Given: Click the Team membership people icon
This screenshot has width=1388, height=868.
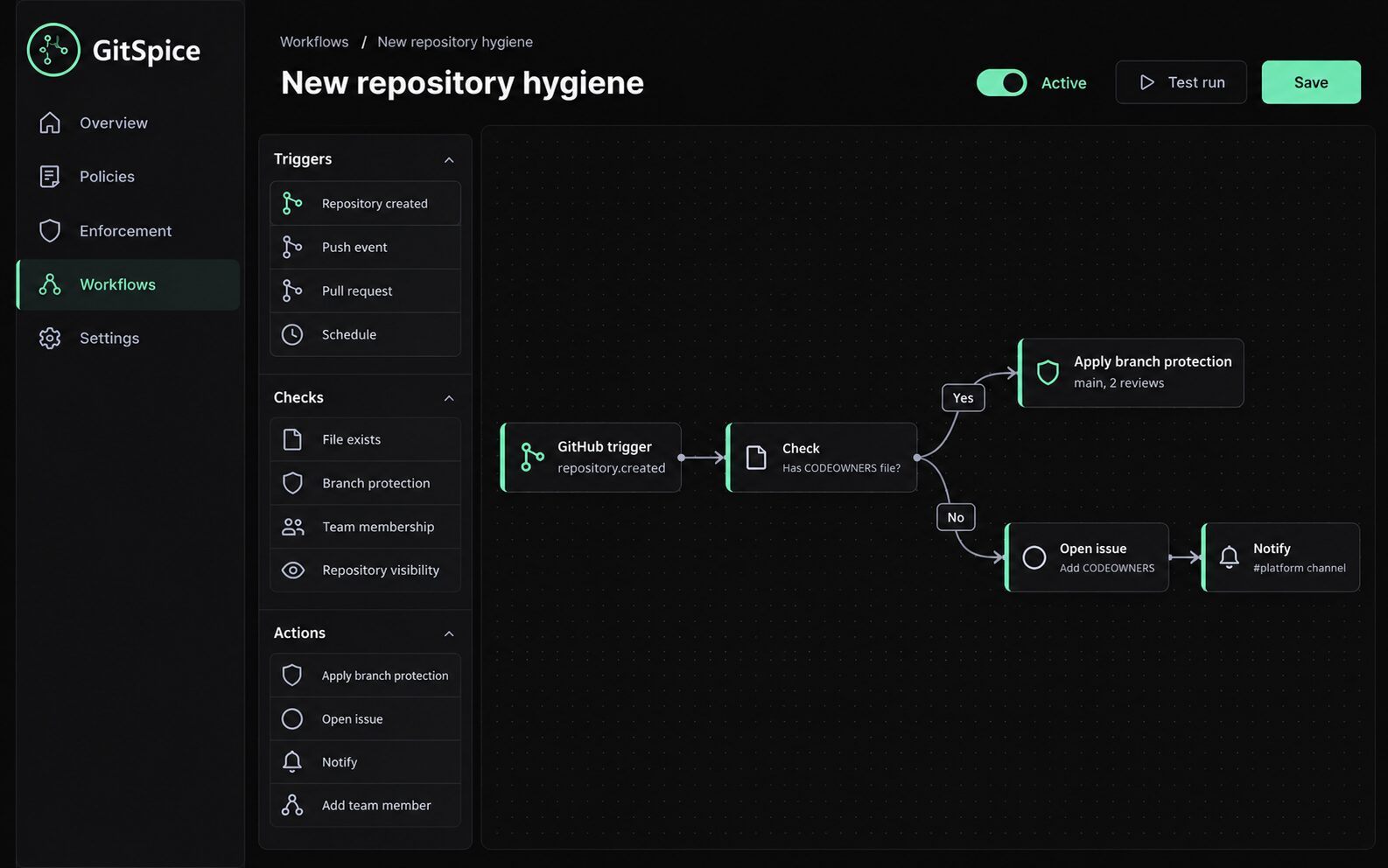Looking at the screenshot, I should click(x=292, y=527).
